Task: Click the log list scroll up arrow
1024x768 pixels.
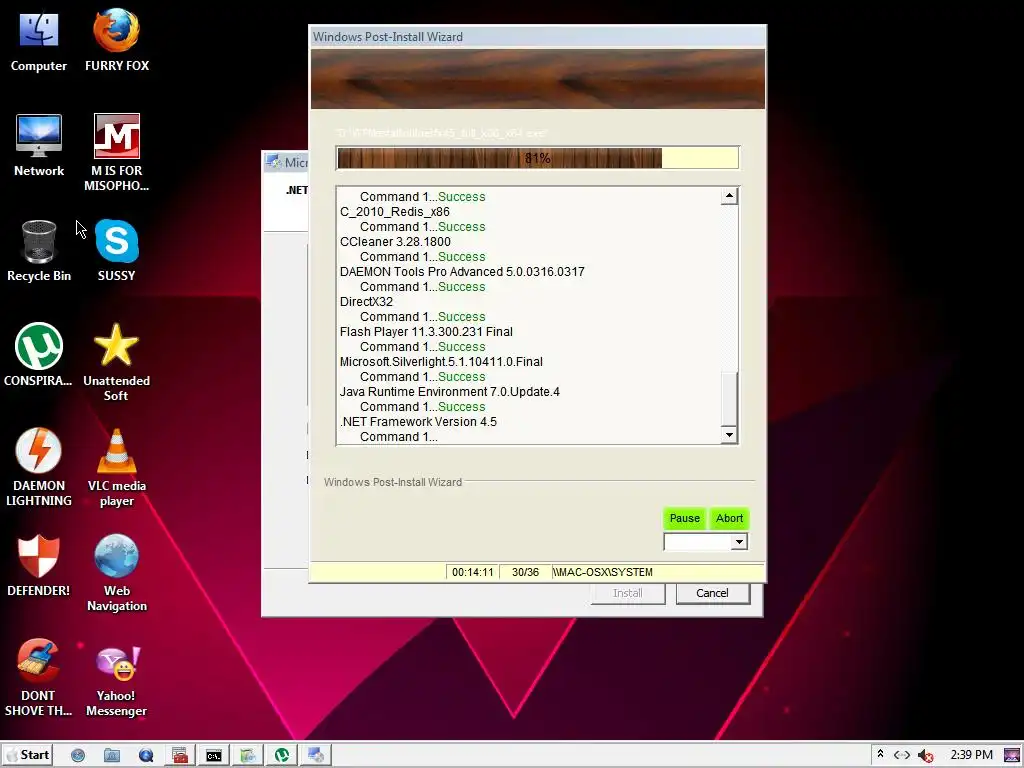Action: coord(729,196)
